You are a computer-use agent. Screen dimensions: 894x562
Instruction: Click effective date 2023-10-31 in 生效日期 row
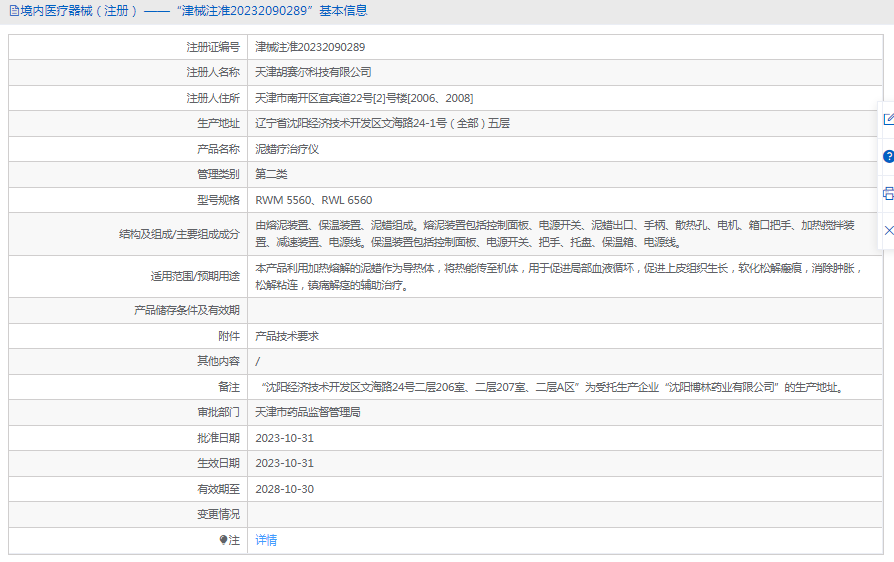(x=285, y=463)
